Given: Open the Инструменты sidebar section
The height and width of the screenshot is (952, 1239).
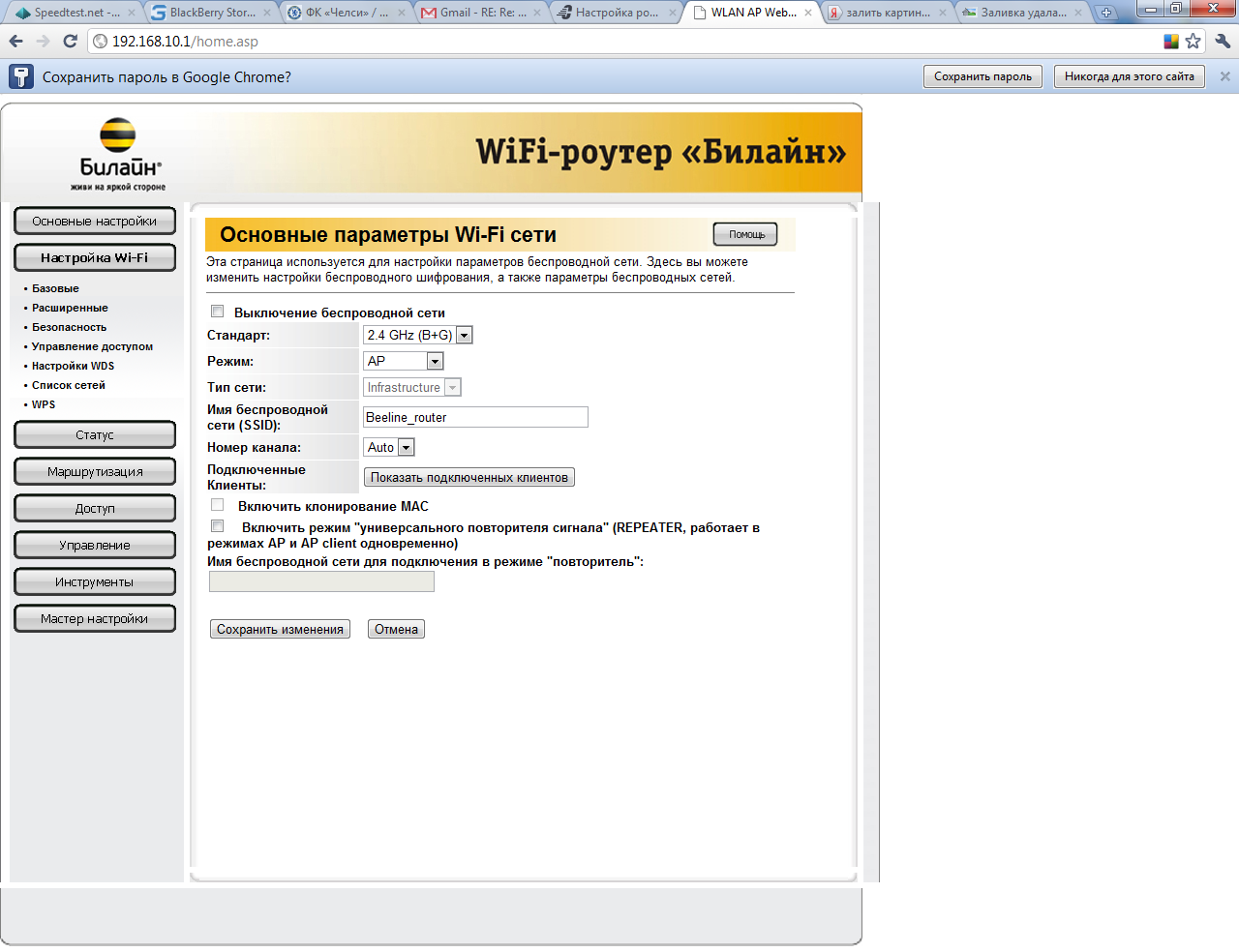Looking at the screenshot, I should pyautogui.click(x=95, y=581).
